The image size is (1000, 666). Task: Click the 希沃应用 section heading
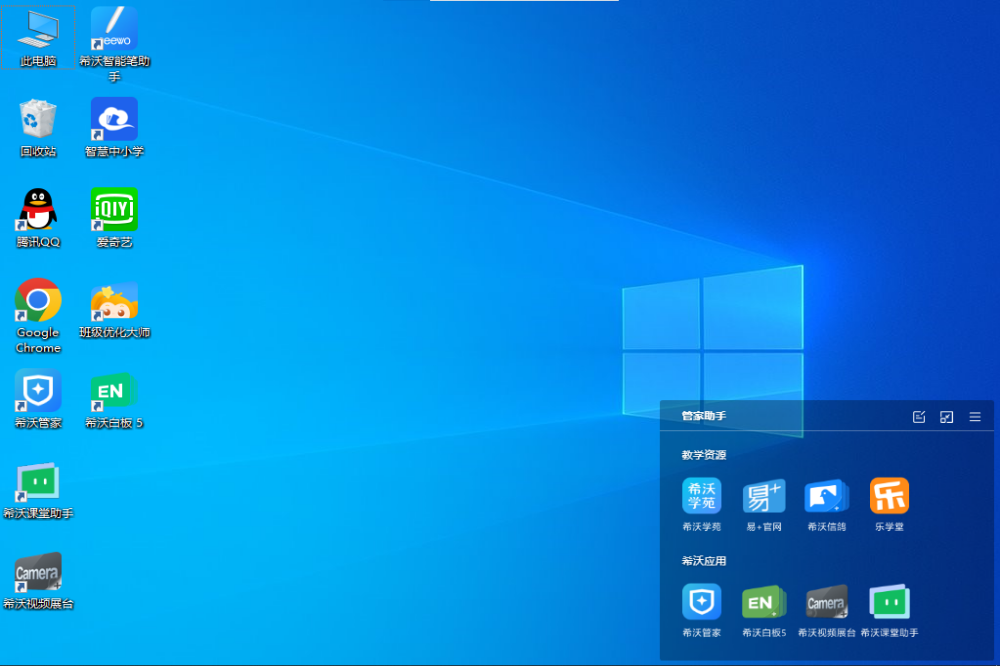(703, 561)
